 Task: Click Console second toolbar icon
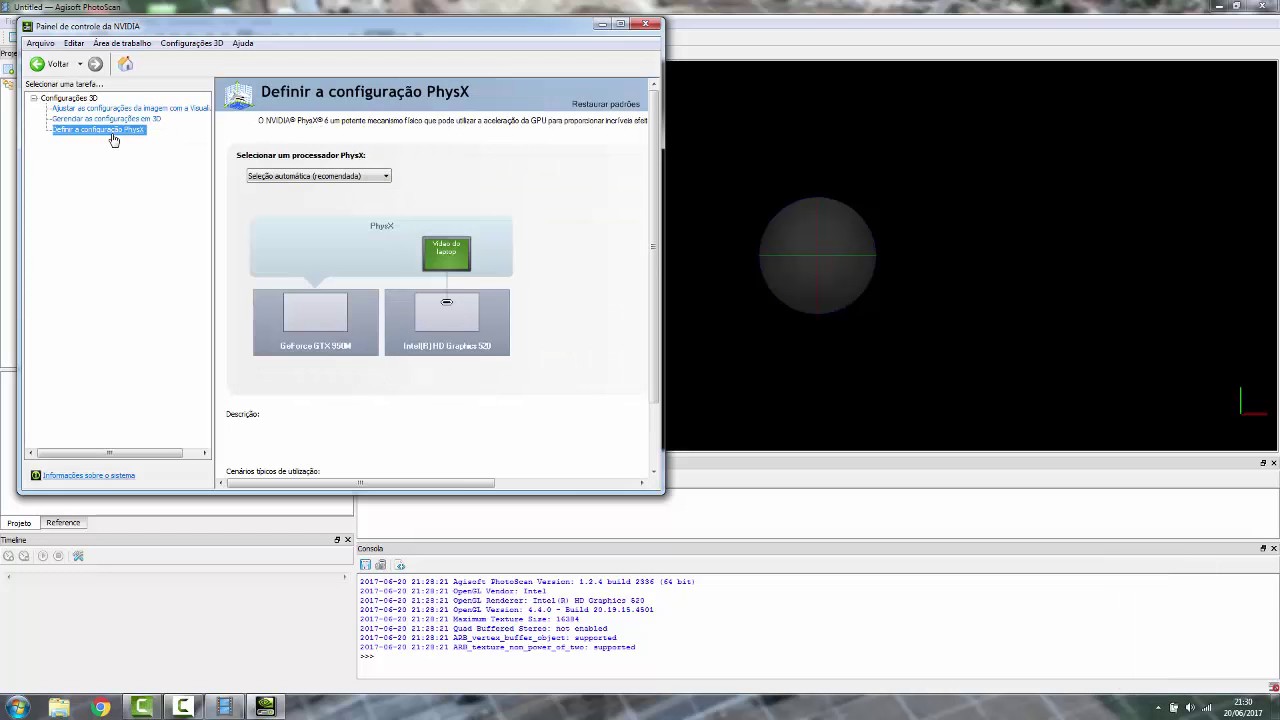pos(380,565)
